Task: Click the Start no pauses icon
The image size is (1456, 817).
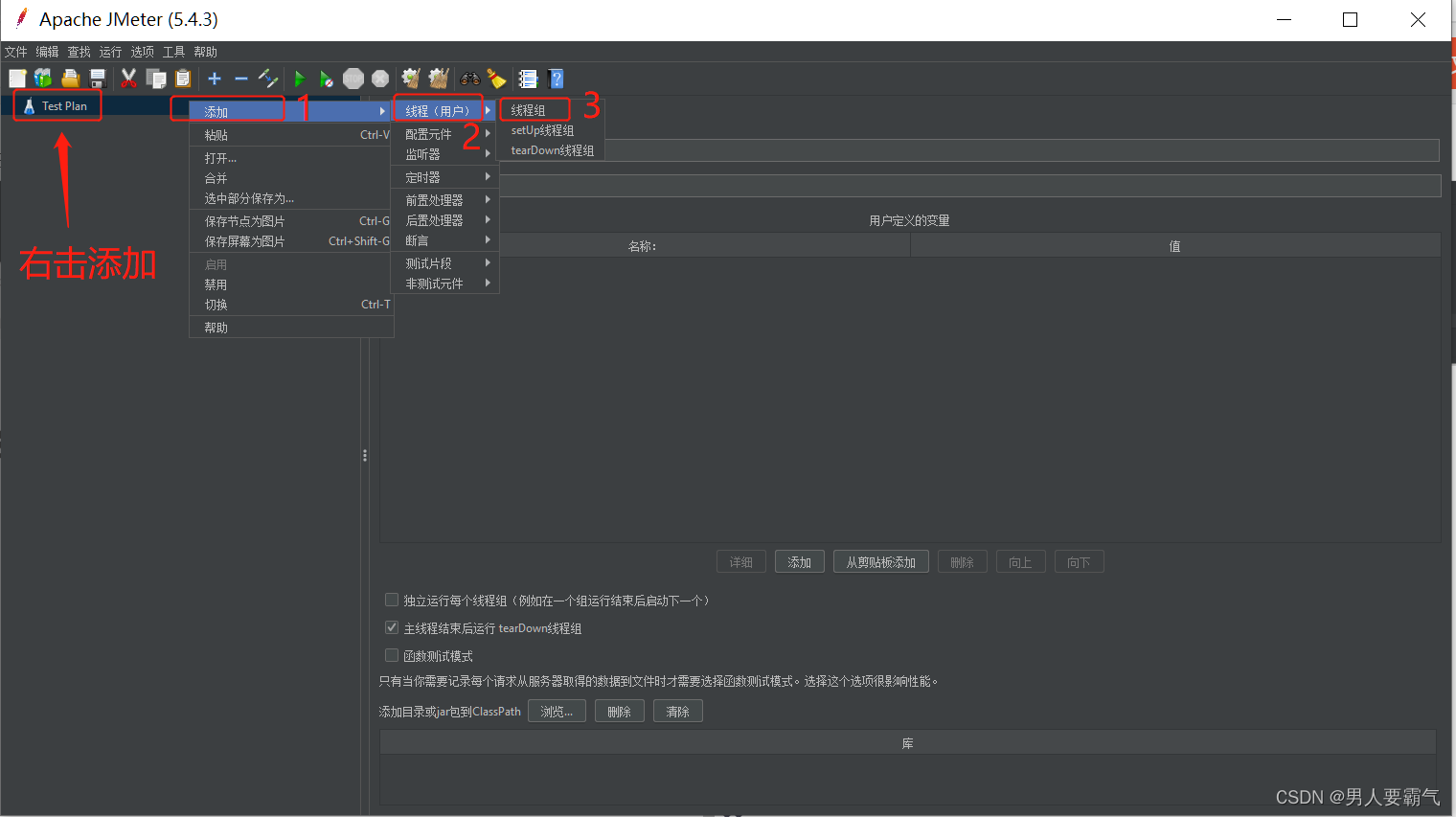Action: [x=327, y=79]
